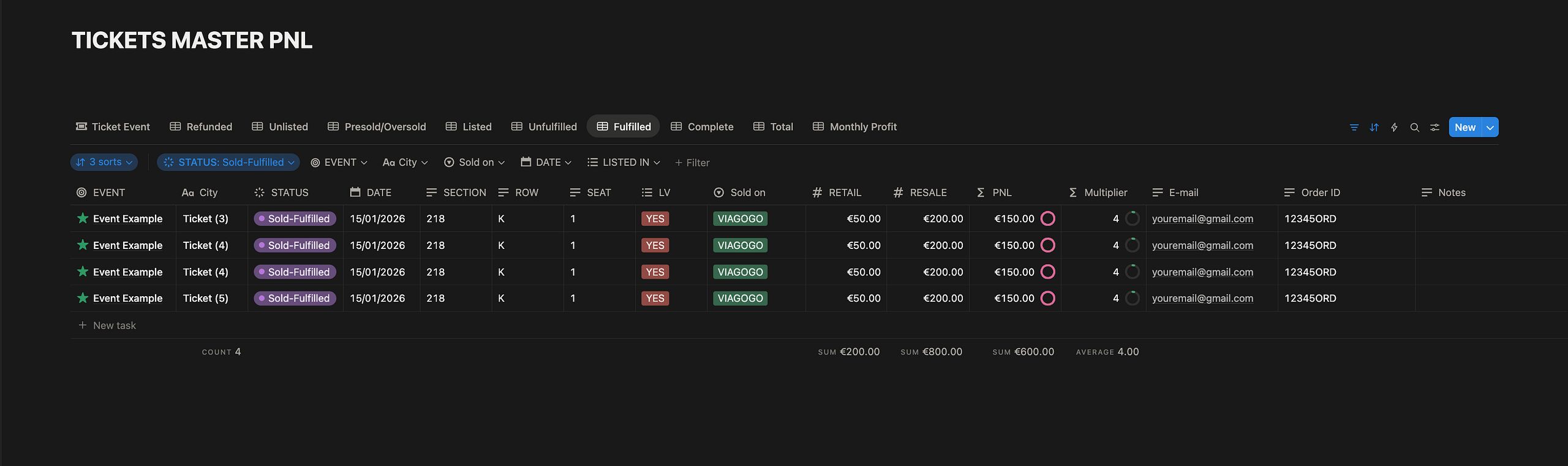Click the sort arrows icon in toolbar
This screenshot has height=466, width=1568.
[1374, 128]
